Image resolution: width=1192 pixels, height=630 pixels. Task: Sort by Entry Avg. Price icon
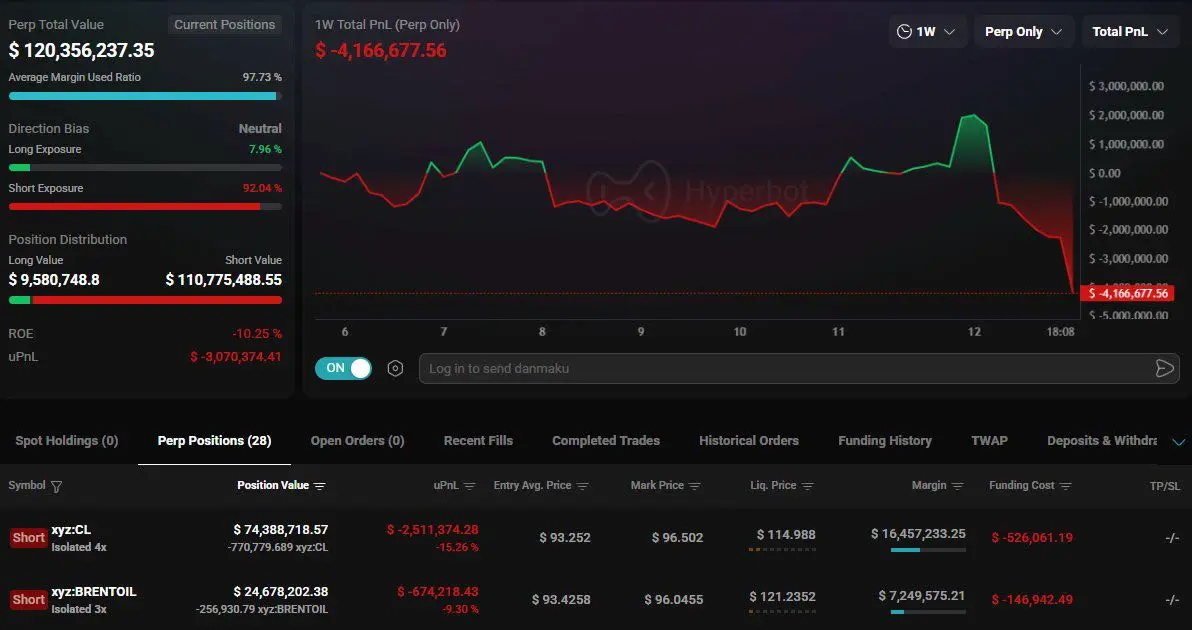(582, 486)
